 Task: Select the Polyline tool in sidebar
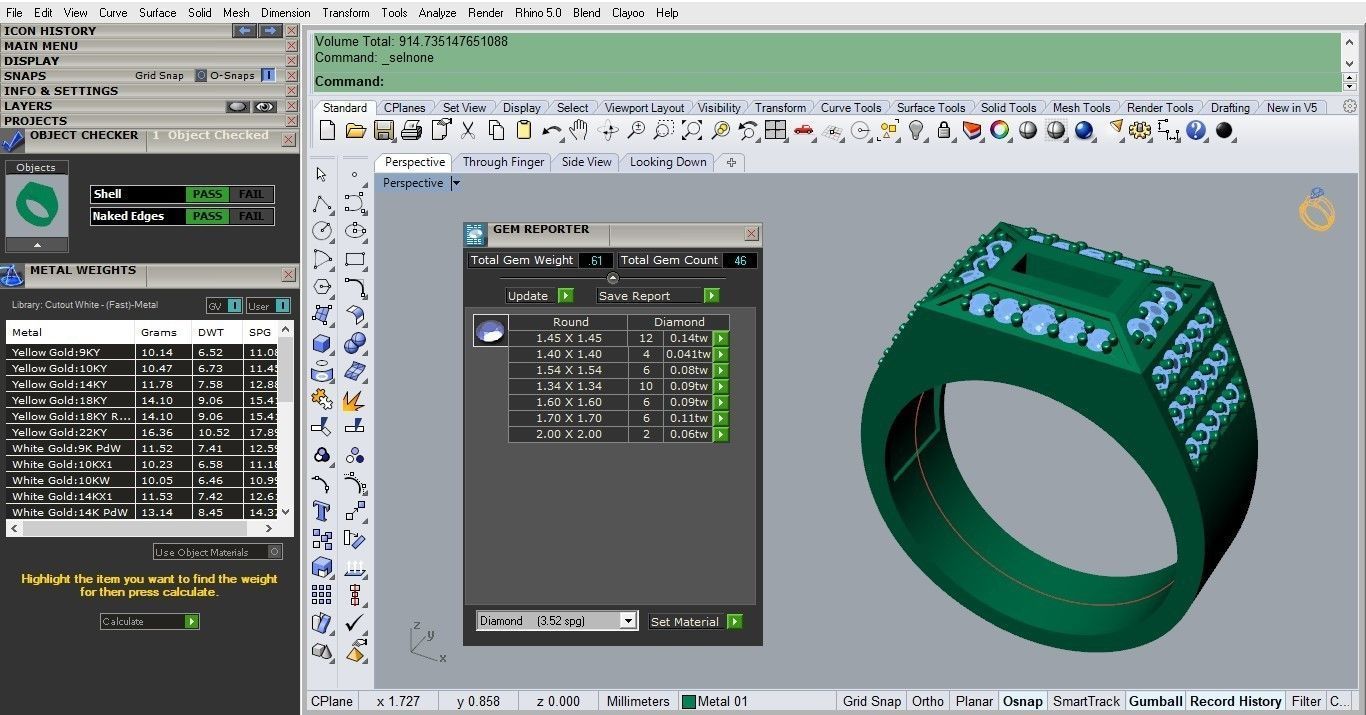(x=321, y=203)
